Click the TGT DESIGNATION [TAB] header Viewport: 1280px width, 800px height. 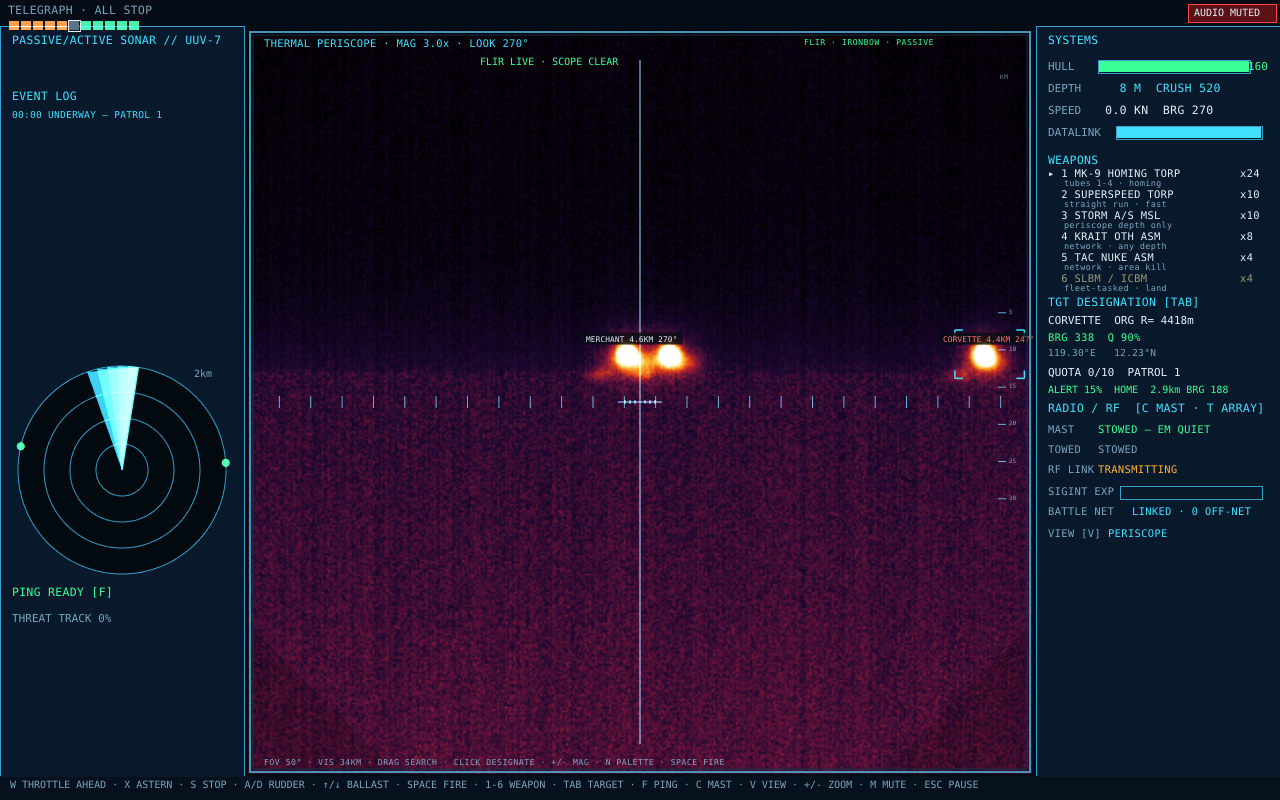click(x=1123, y=303)
